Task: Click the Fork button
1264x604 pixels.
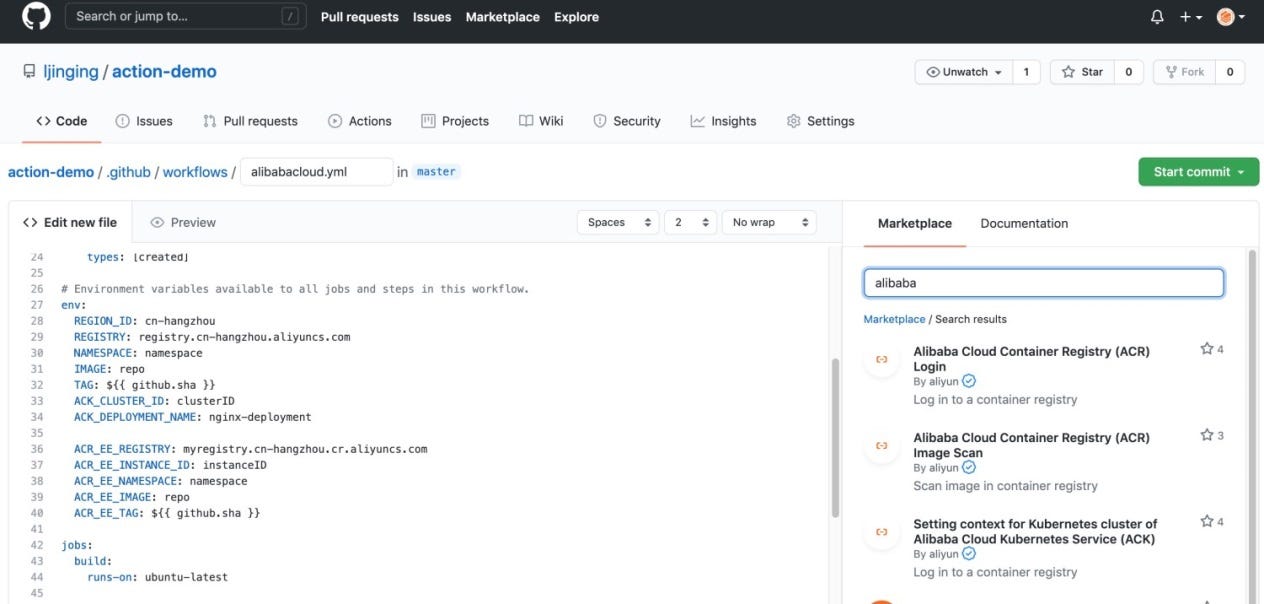Action: (x=1184, y=72)
